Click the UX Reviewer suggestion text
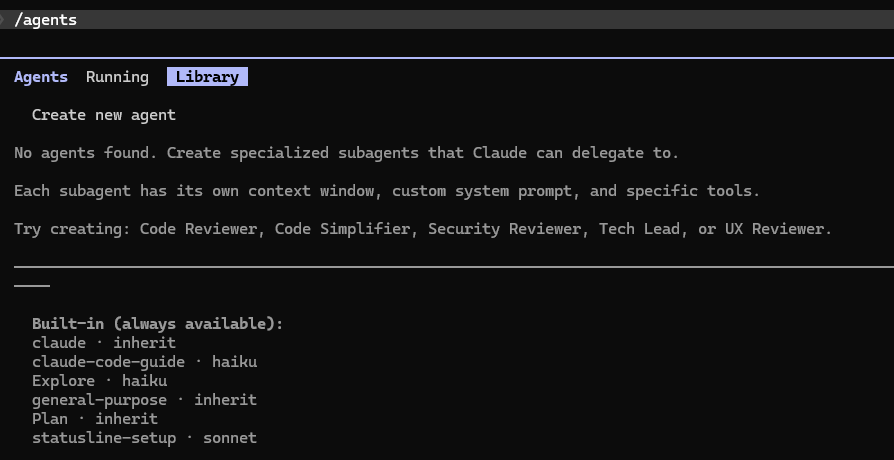 774,229
